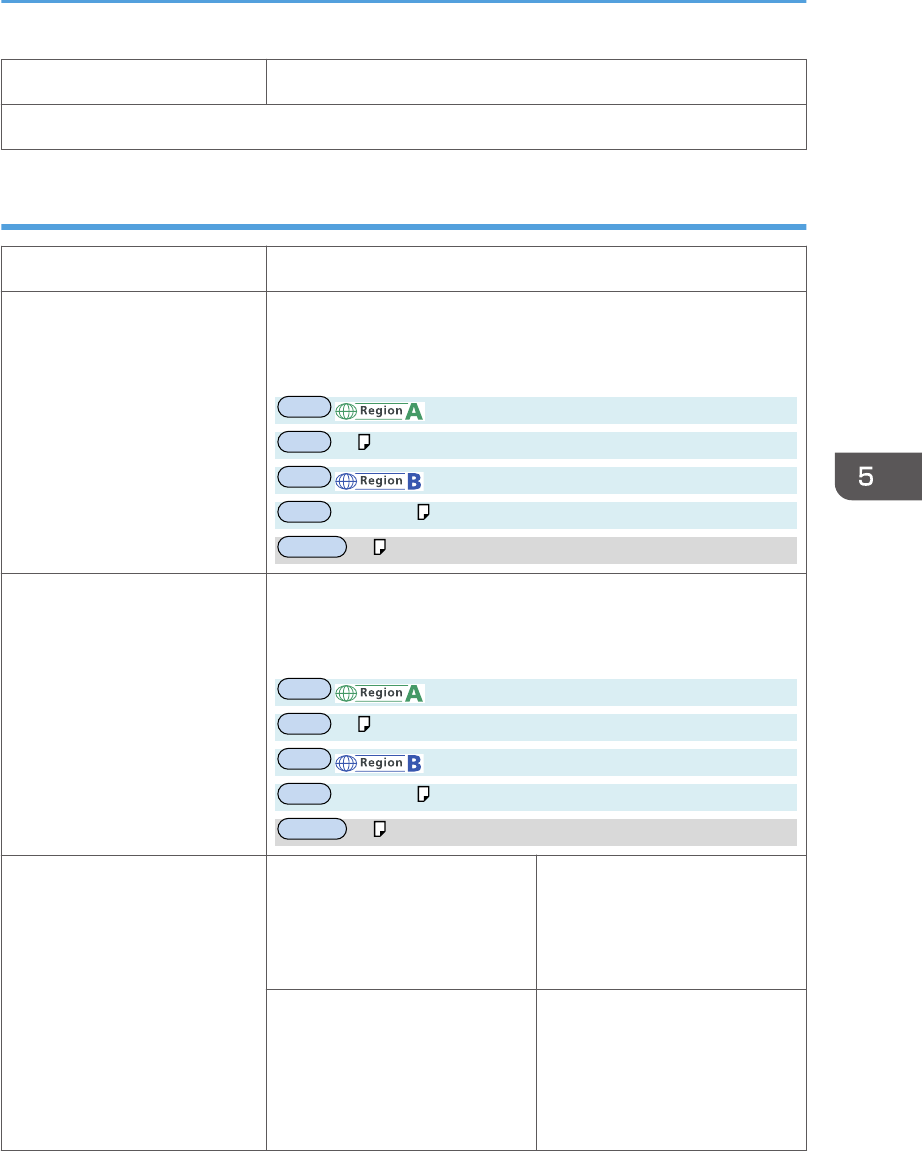This screenshot has height=1151, width=922.
Task: Select blue pill label beside upper Region B badge
Action: [x=304, y=477]
